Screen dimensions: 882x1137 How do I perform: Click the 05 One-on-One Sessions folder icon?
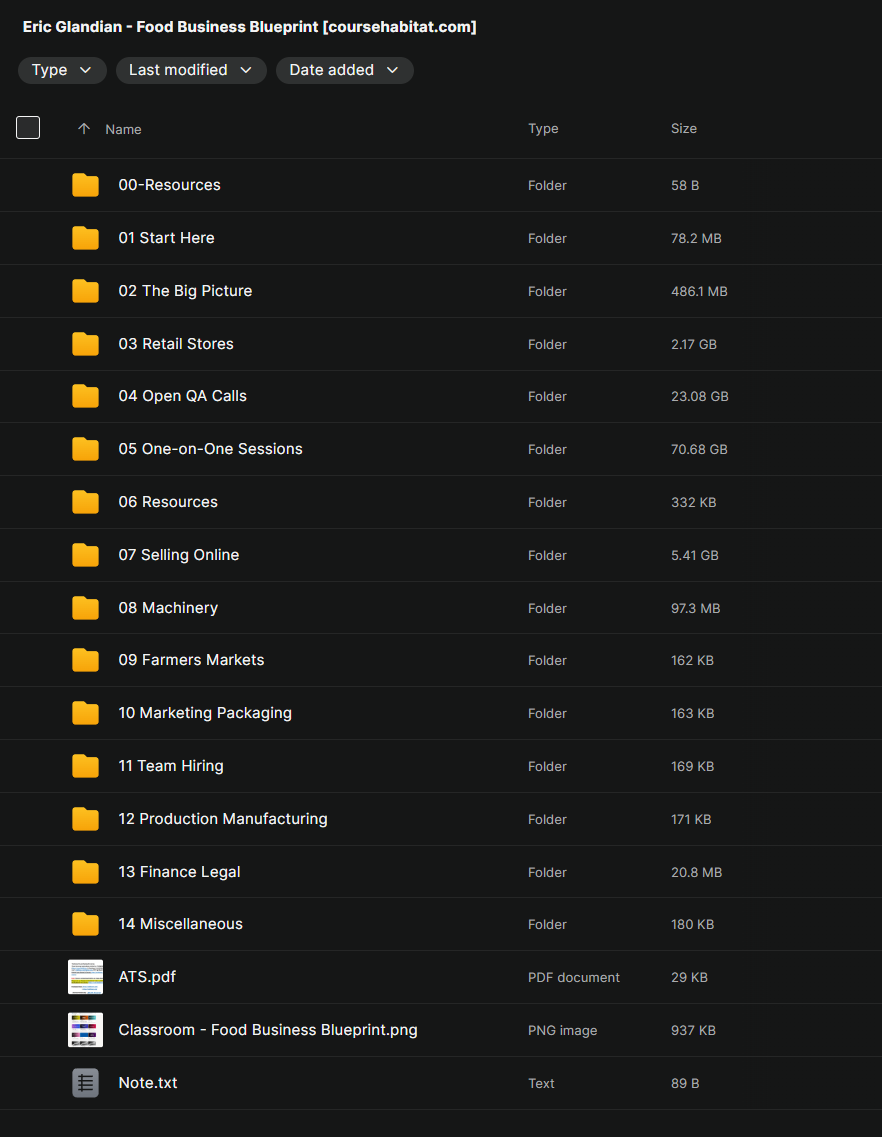[x=85, y=449]
